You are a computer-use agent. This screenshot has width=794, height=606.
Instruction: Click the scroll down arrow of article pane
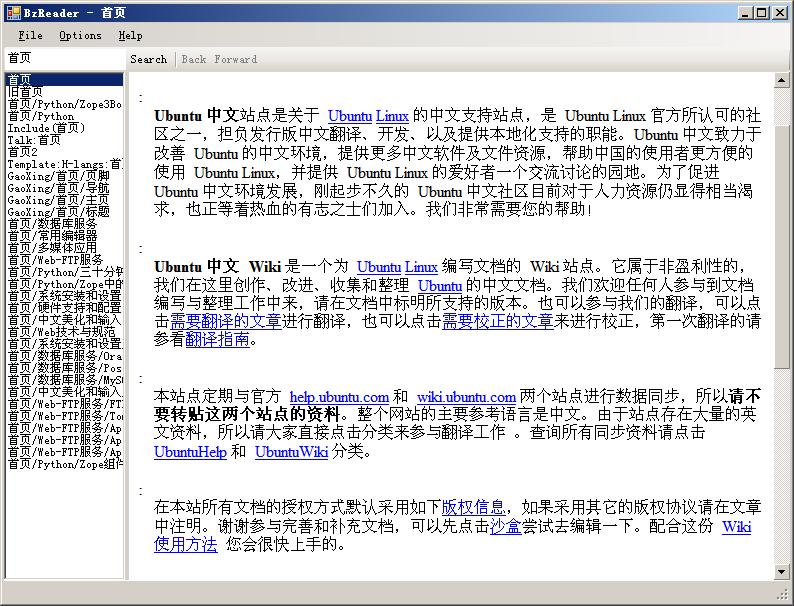click(781, 572)
